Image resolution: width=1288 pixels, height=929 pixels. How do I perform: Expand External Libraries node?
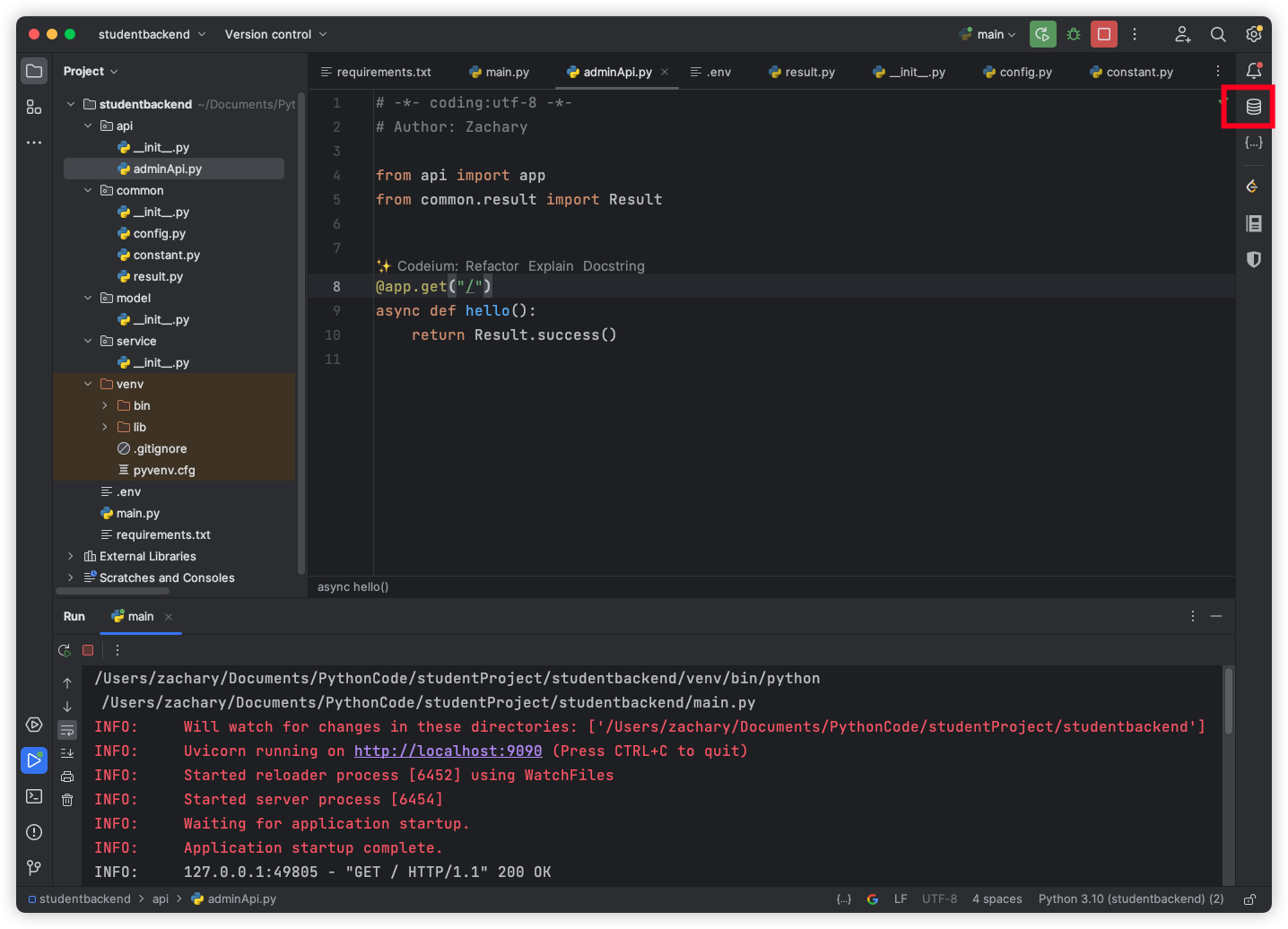[71, 556]
